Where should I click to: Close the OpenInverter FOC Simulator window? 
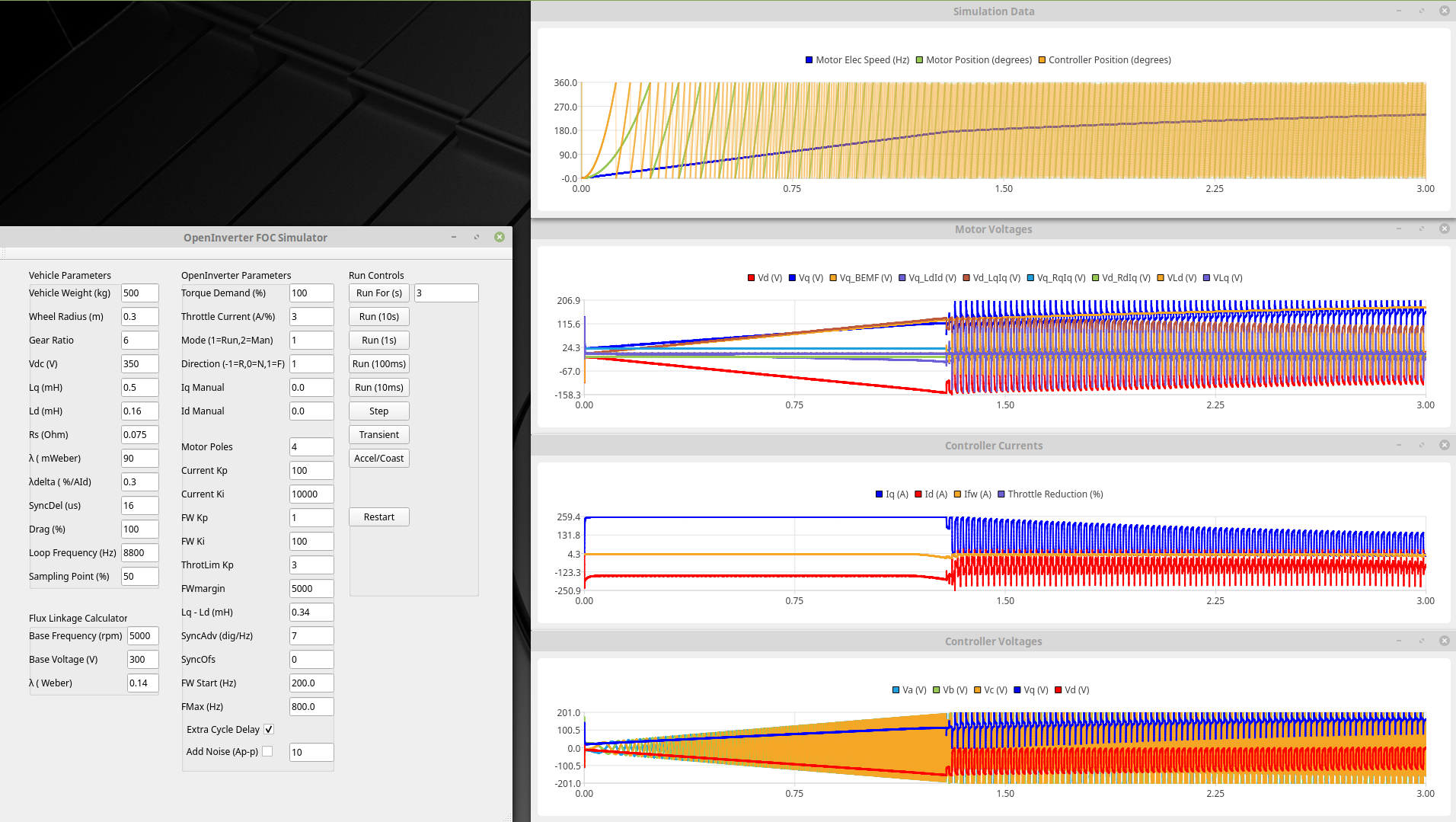(500, 237)
